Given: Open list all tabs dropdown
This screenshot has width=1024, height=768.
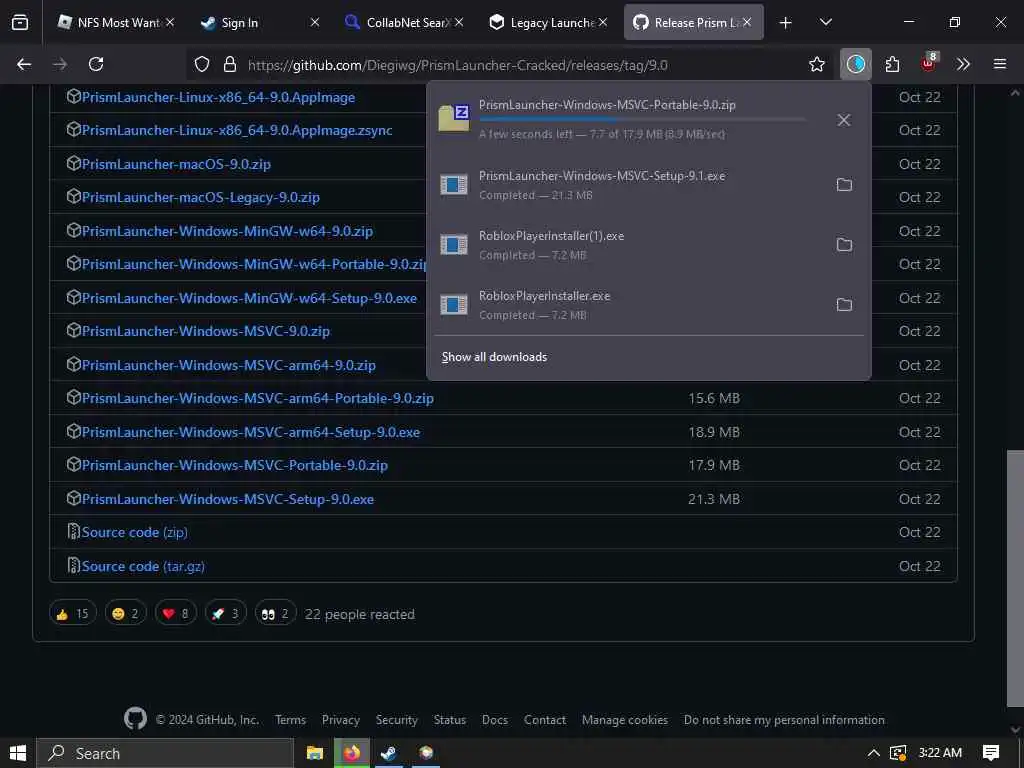Looking at the screenshot, I should coord(825,22).
